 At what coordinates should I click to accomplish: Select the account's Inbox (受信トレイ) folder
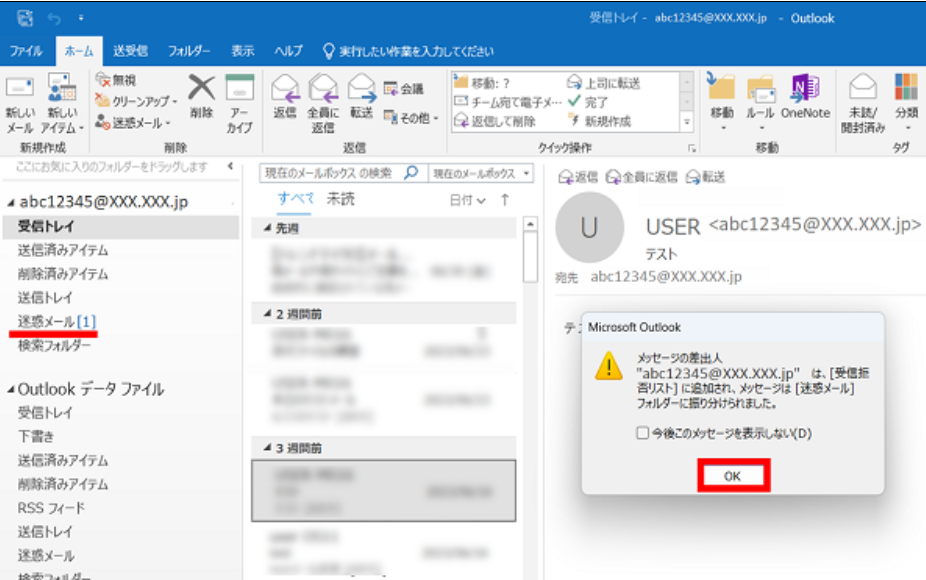121,226
